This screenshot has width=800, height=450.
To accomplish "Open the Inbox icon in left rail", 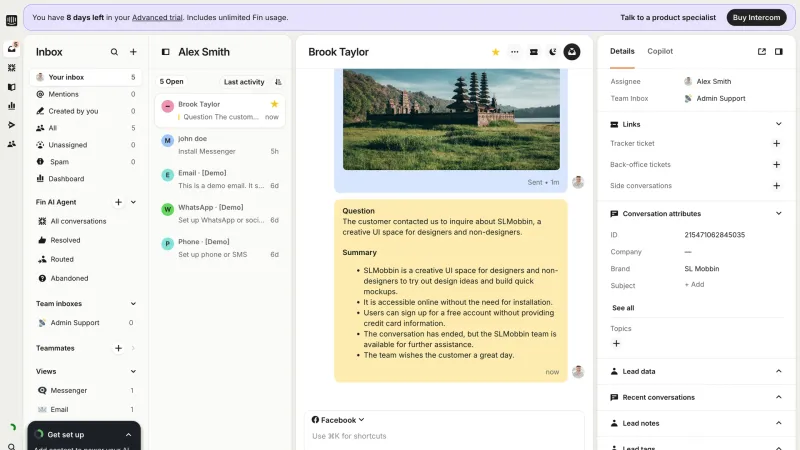I will point(11,49).
